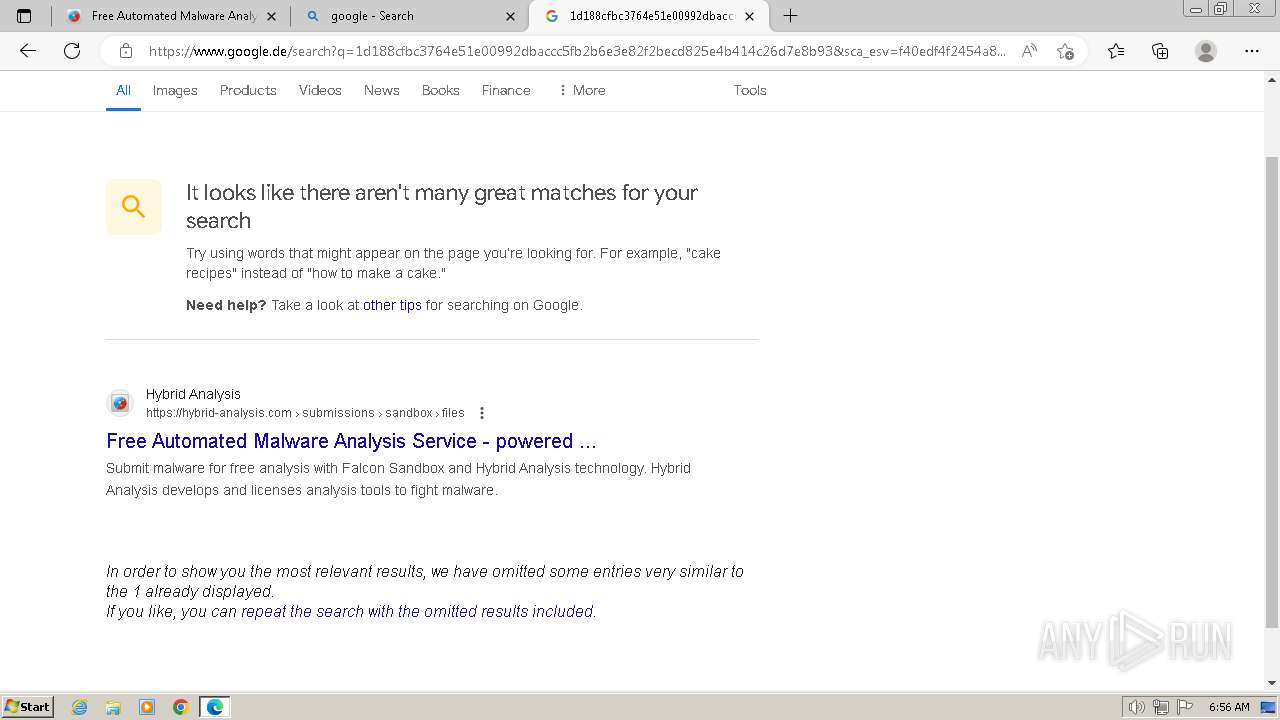
Task: Expand the More search filters dropdown
Action: click(582, 90)
